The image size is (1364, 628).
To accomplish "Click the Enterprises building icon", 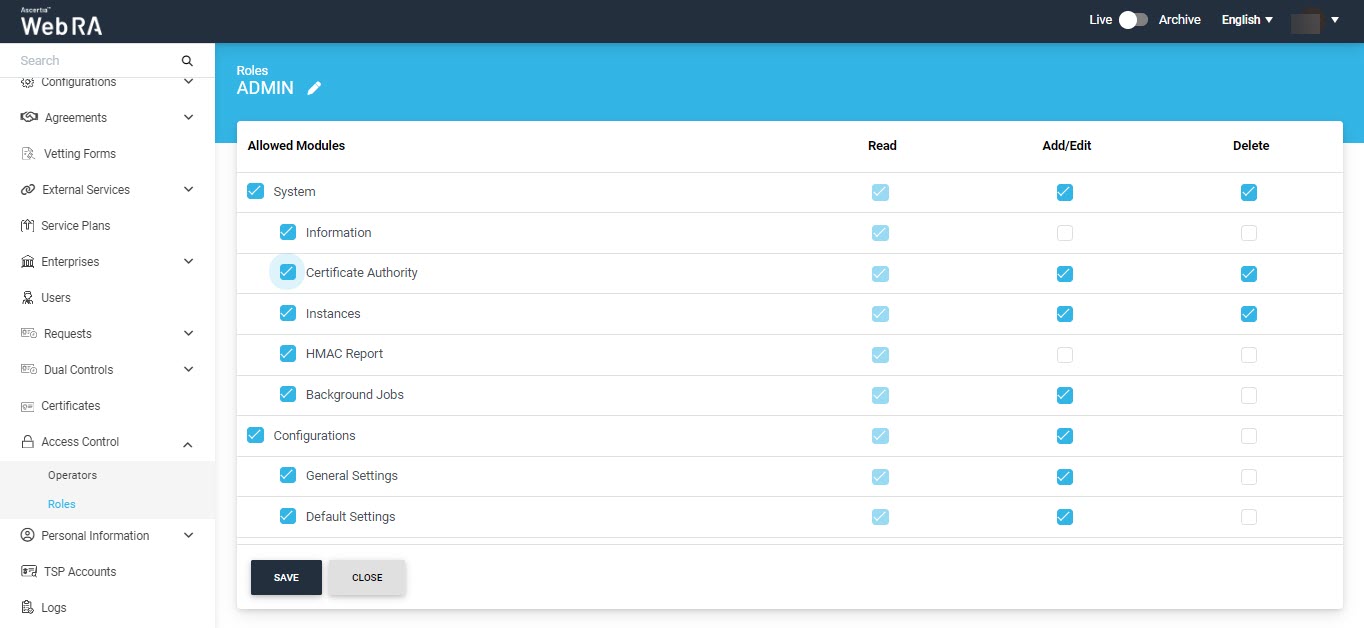I will [28, 261].
